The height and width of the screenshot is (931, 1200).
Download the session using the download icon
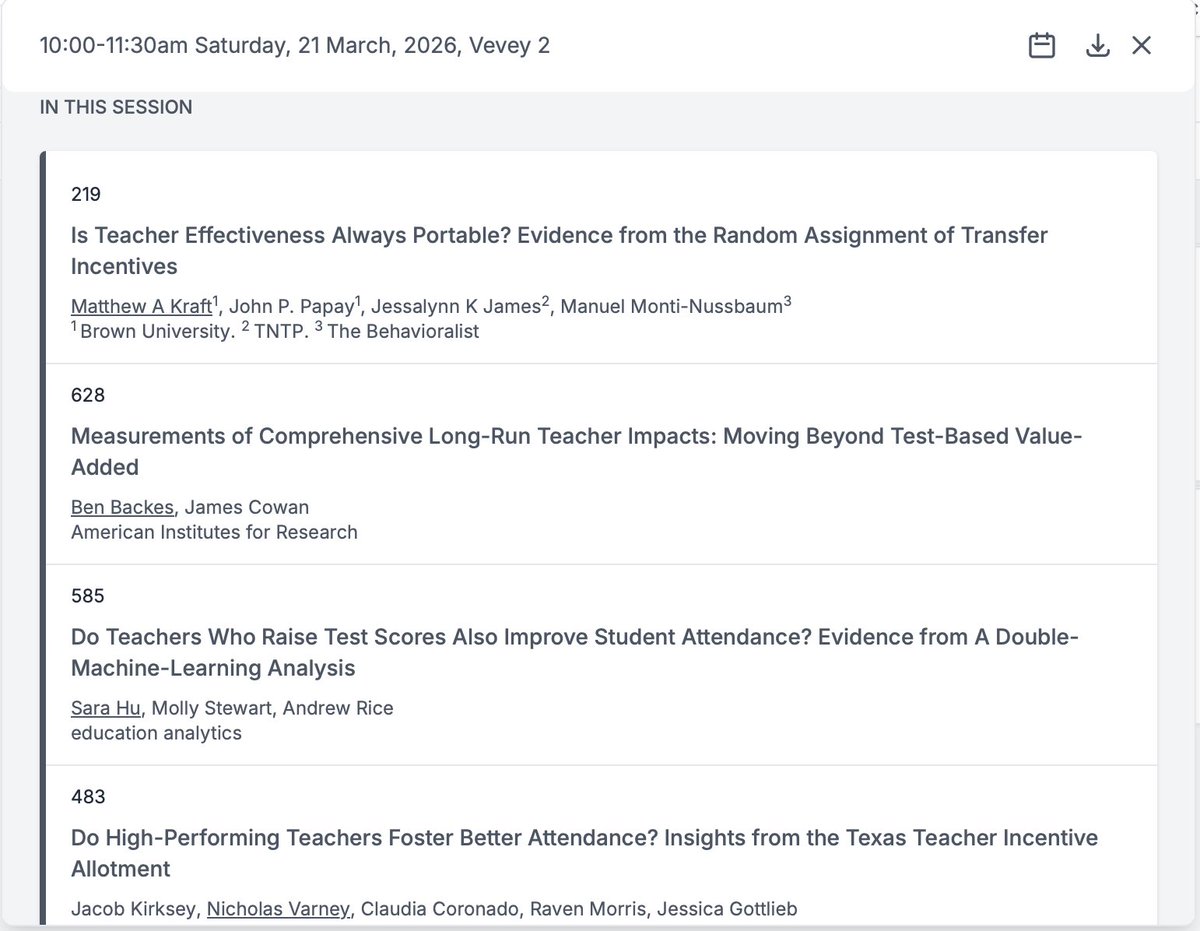point(1098,46)
